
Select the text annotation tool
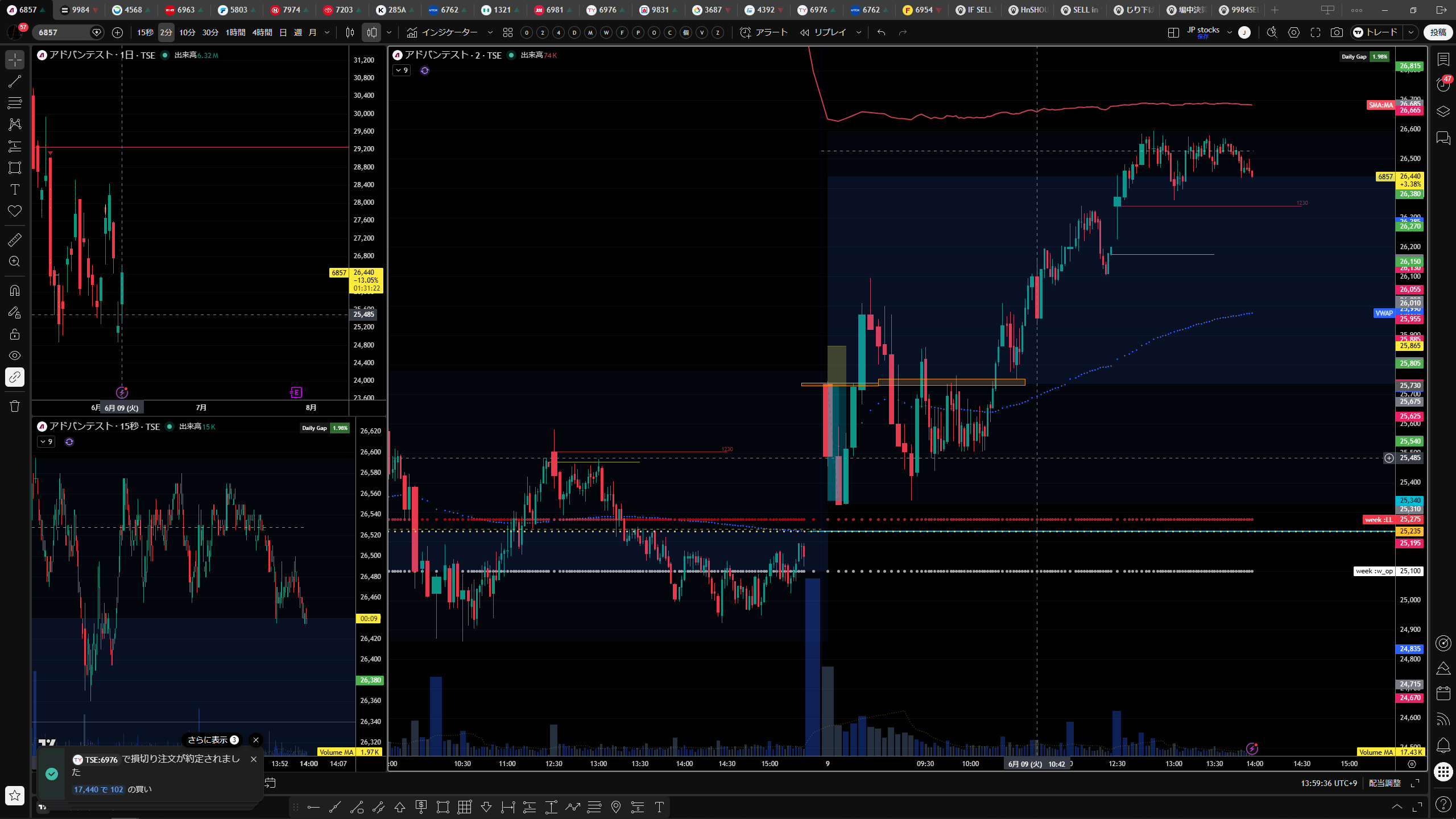click(15, 189)
